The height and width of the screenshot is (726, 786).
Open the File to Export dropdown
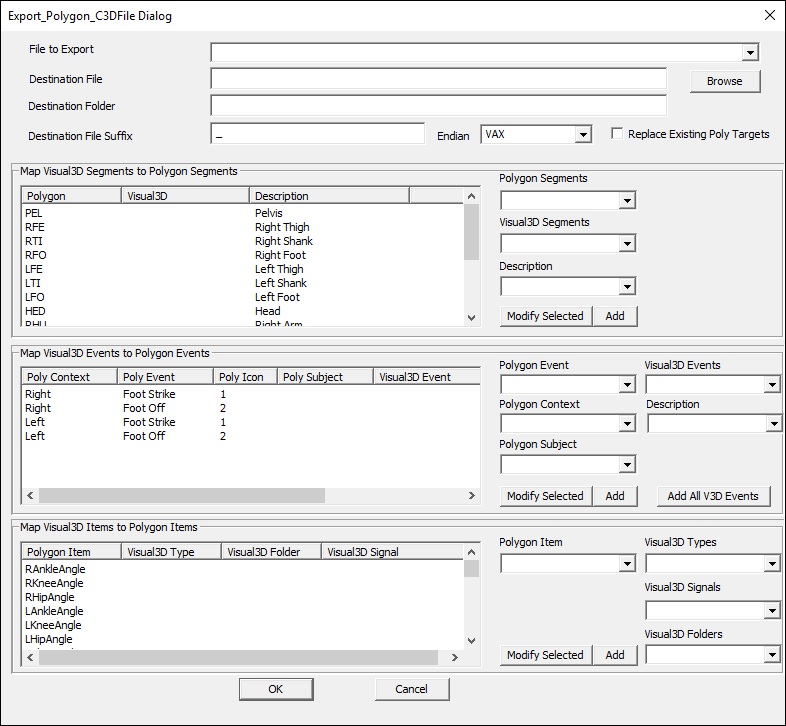click(x=750, y=52)
